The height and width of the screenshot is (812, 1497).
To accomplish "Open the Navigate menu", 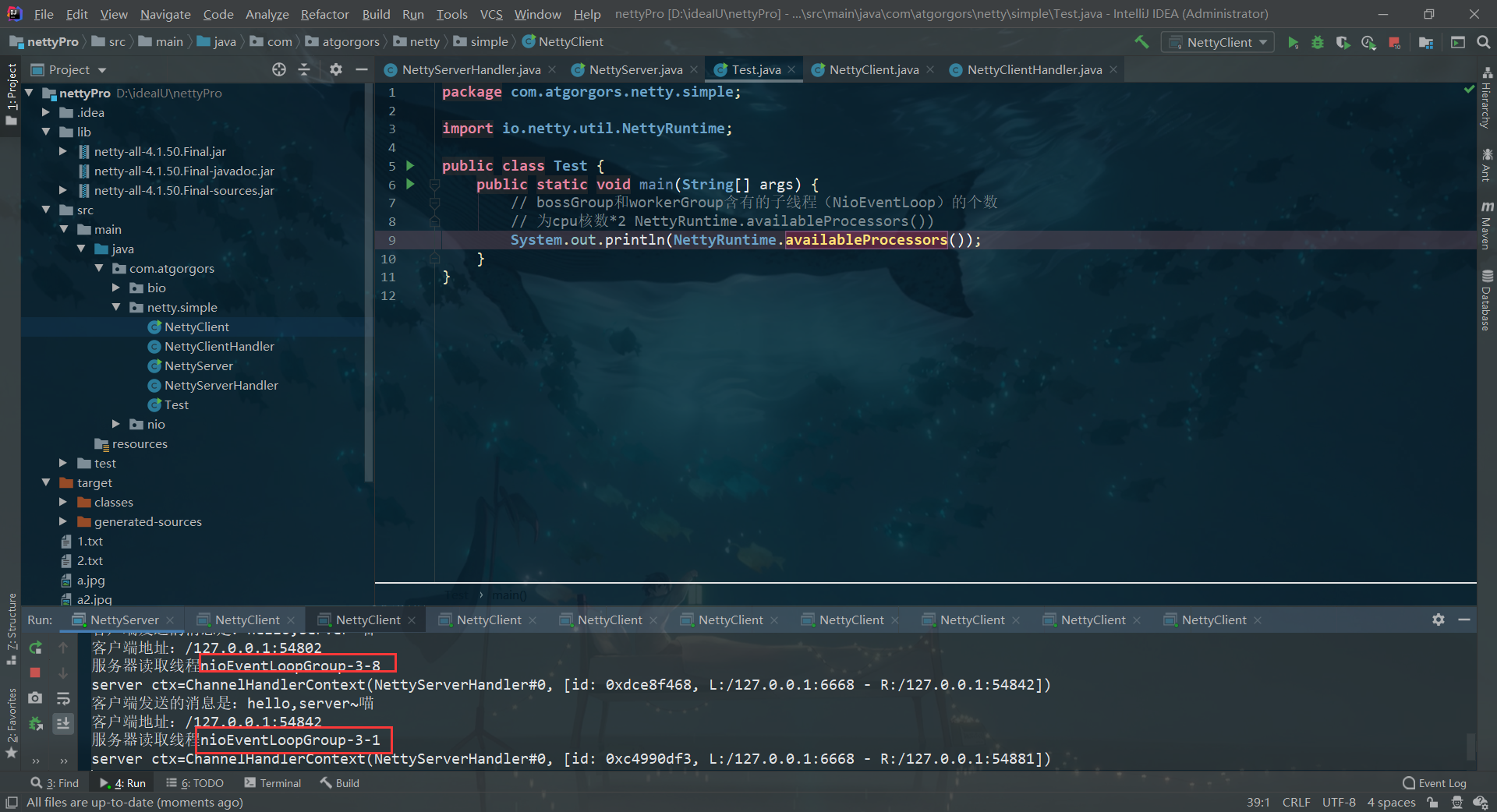I will click(x=165, y=14).
